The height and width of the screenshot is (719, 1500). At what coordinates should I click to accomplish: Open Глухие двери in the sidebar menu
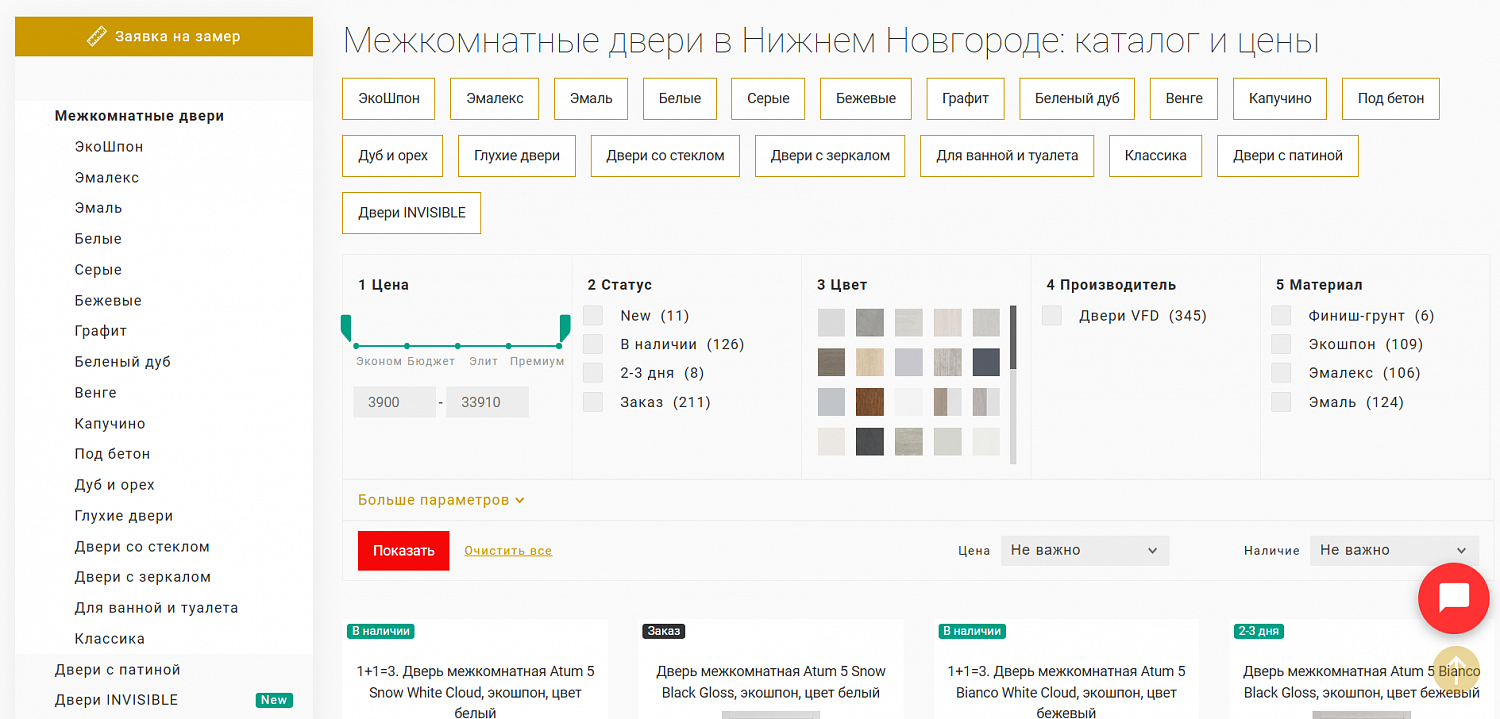coord(124,516)
